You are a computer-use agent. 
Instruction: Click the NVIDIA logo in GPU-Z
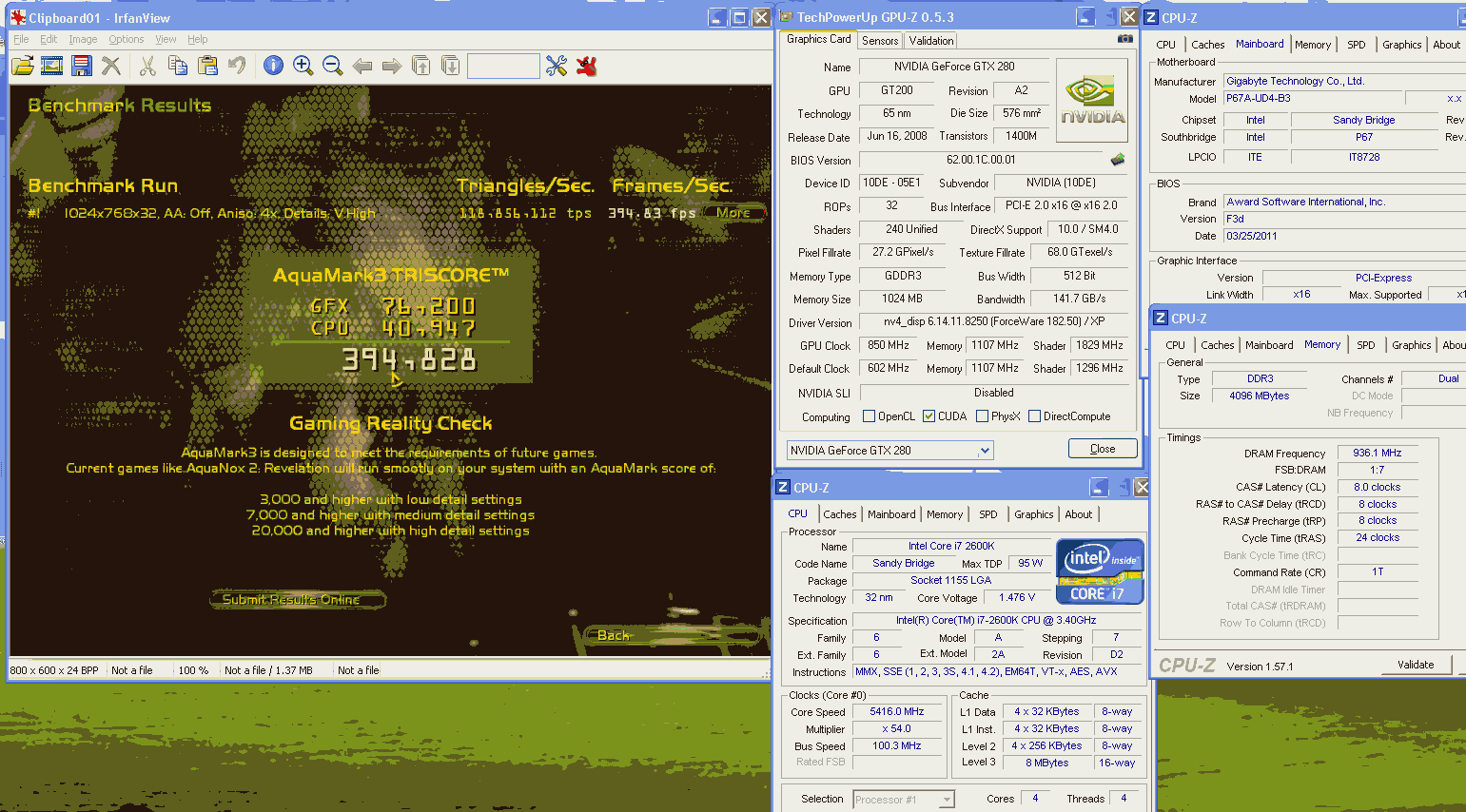1092,101
